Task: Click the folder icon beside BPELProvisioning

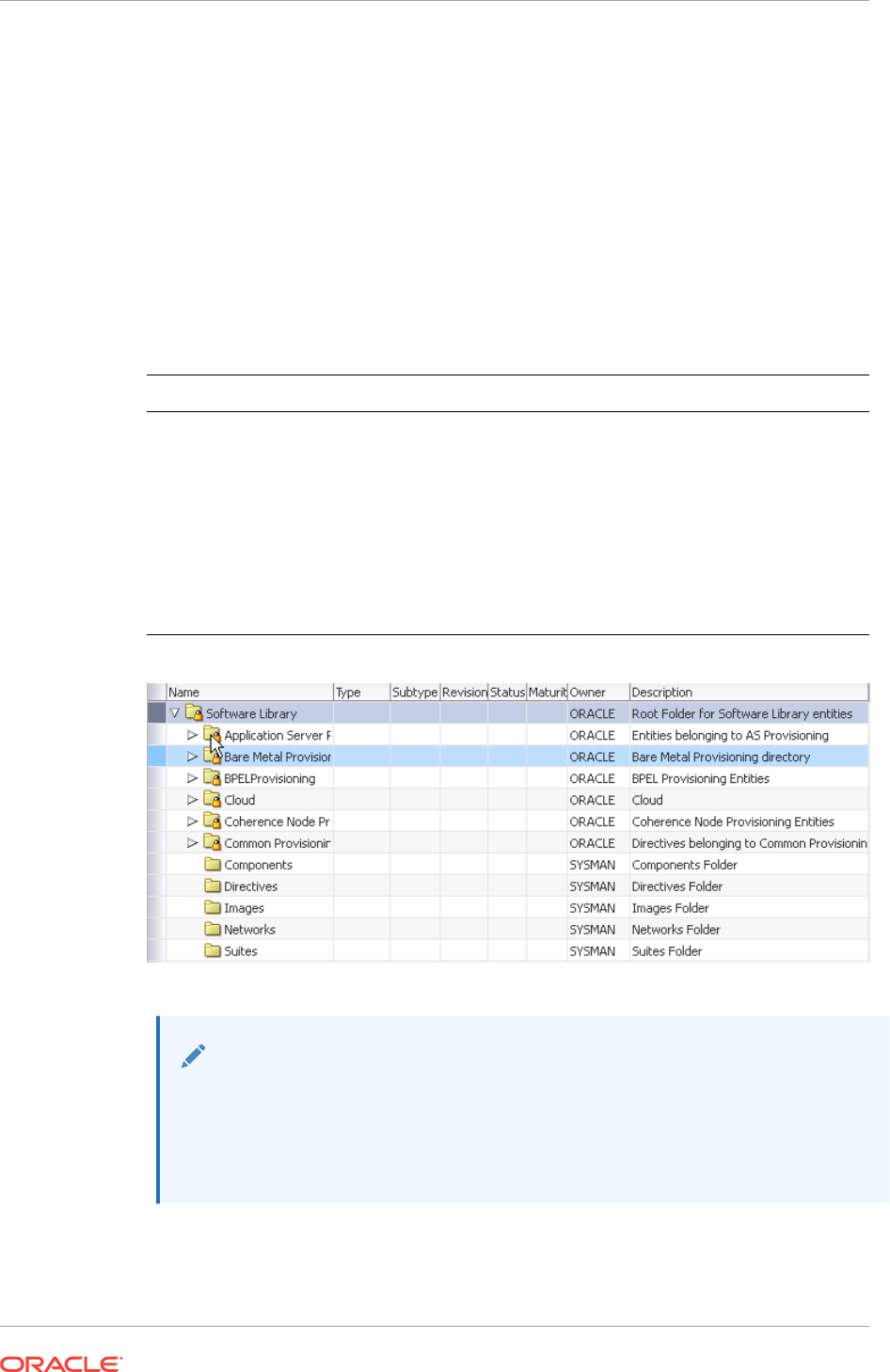Action: tap(212, 778)
